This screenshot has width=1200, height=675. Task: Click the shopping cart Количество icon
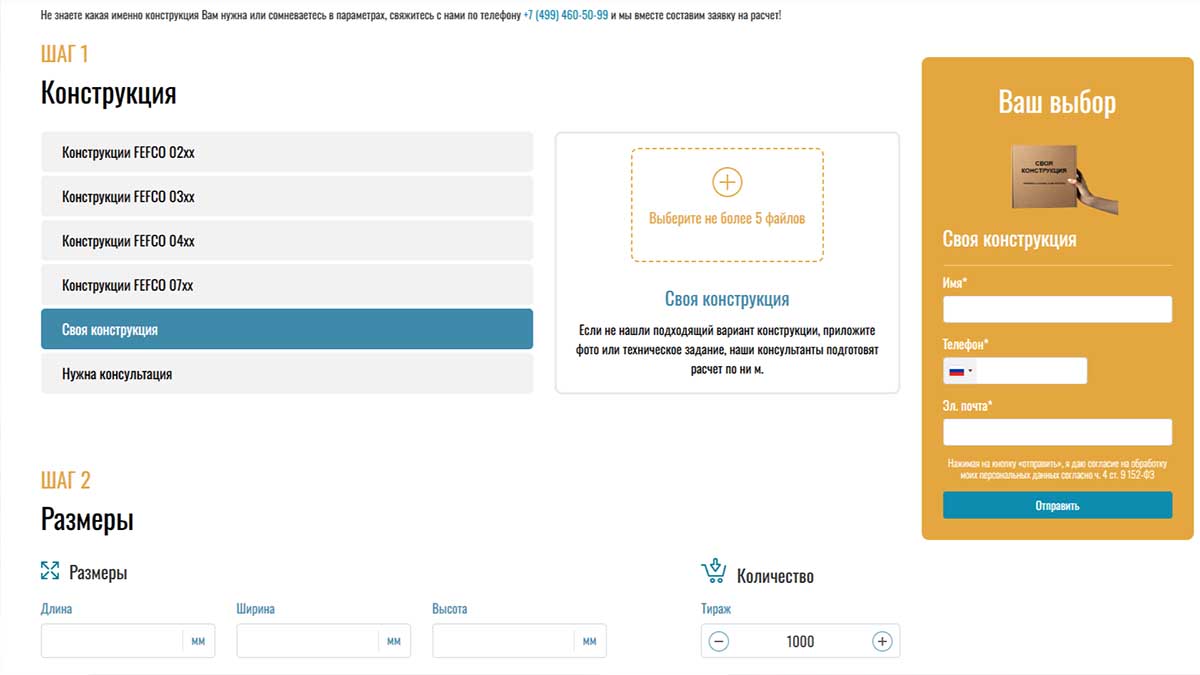(x=713, y=572)
